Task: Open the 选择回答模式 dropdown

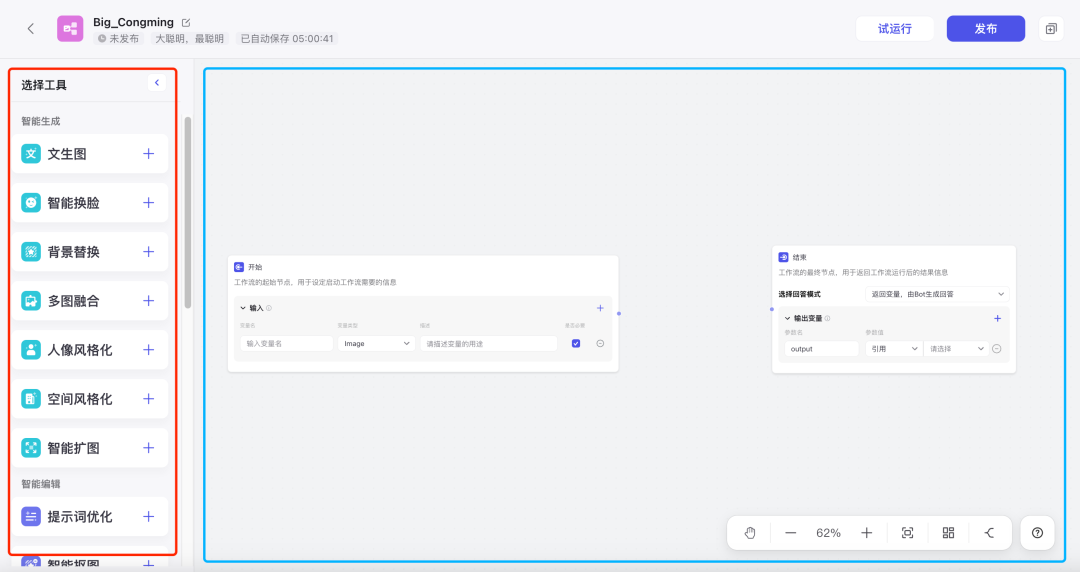Action: pyautogui.click(x=937, y=294)
